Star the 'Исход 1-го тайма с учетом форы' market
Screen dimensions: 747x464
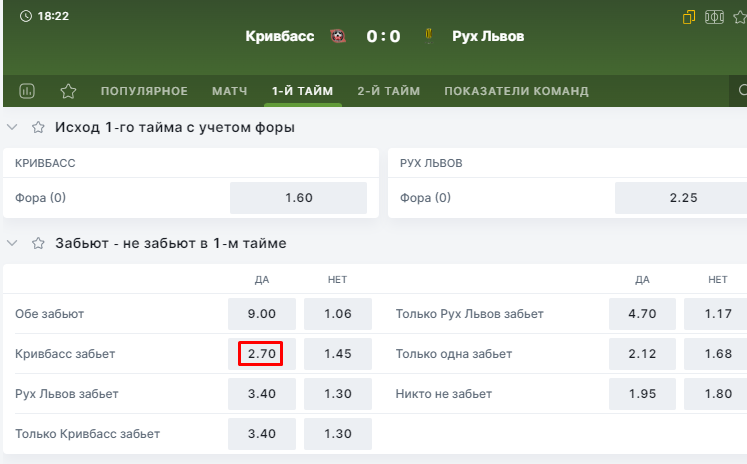pyautogui.click(x=38, y=127)
